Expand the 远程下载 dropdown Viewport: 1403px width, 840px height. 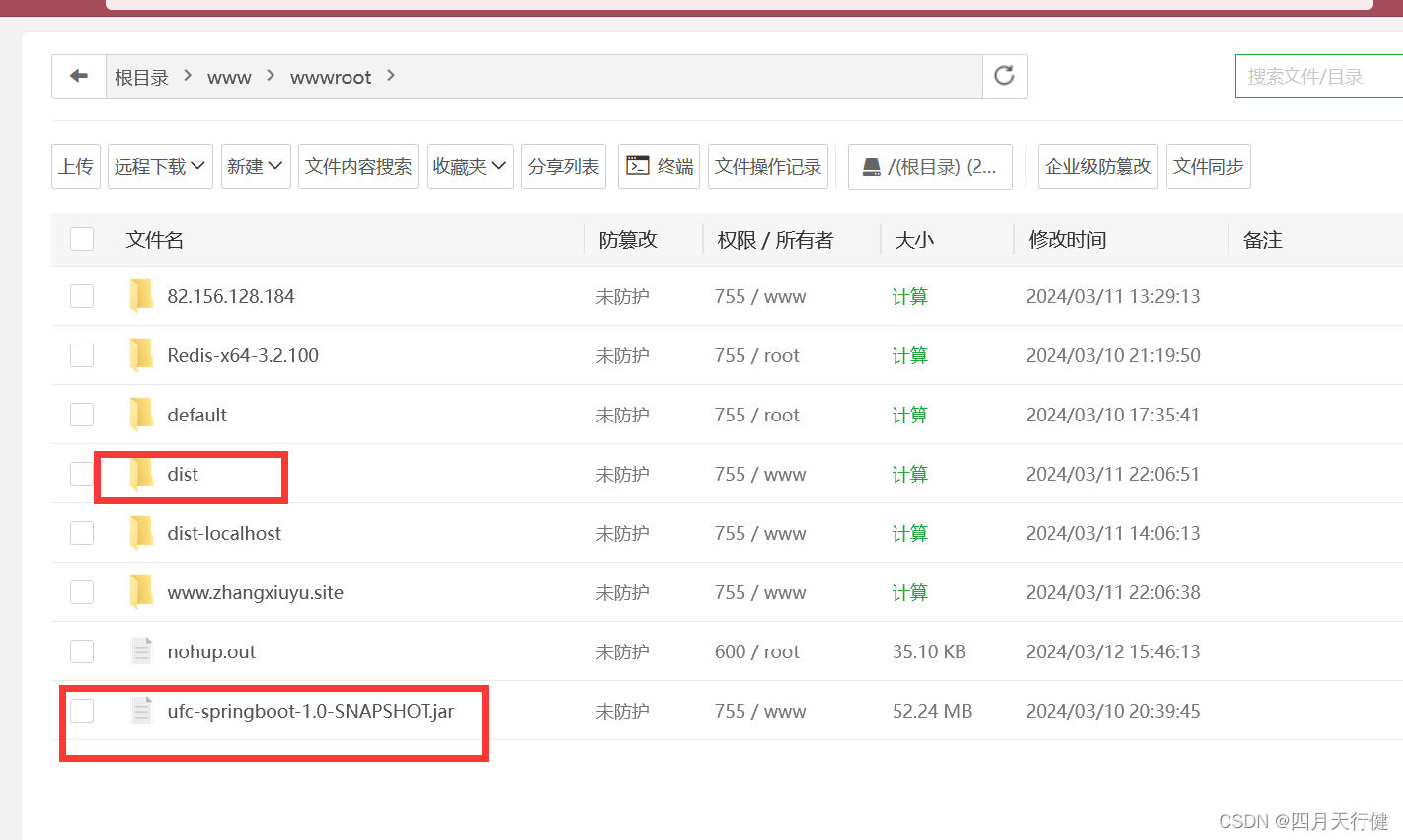(x=160, y=166)
